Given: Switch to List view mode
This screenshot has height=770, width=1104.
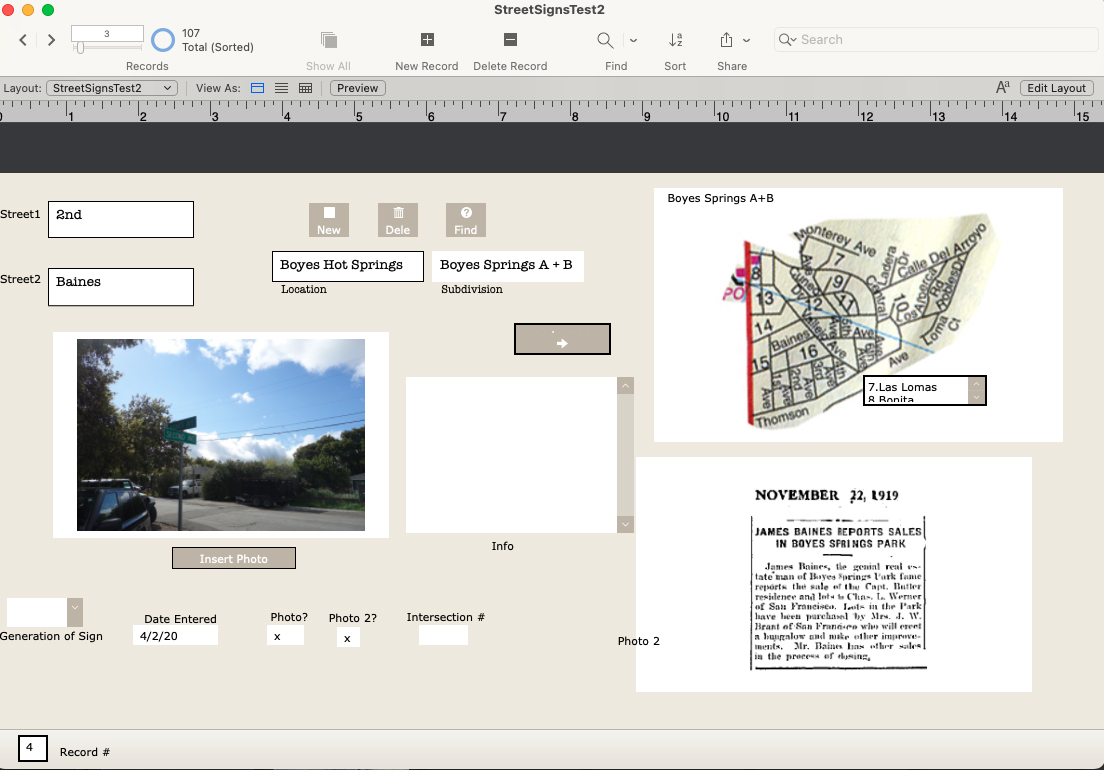Looking at the screenshot, I should [x=281, y=88].
